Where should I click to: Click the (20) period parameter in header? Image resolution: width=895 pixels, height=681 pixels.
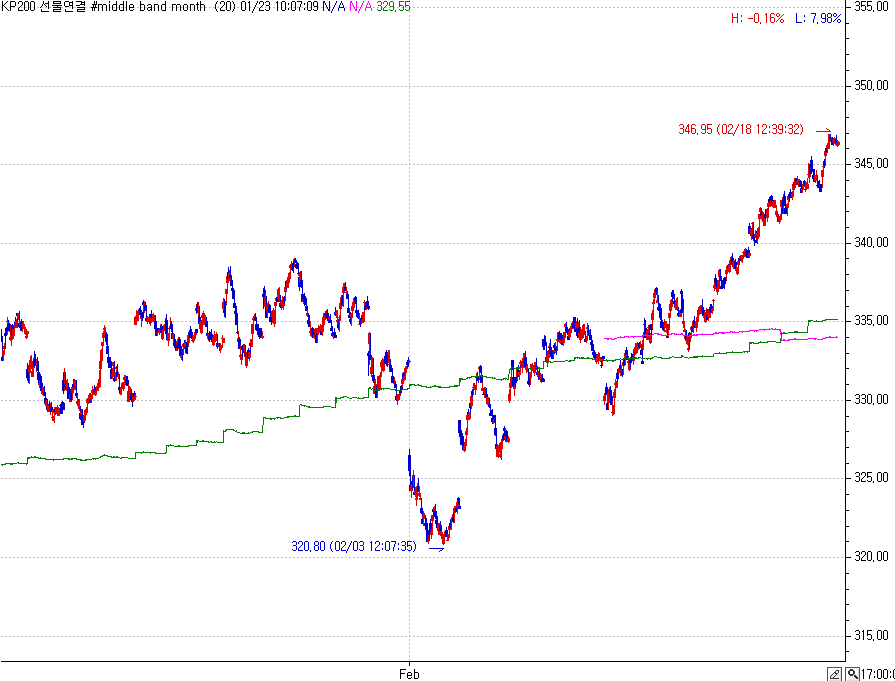(225, 7)
